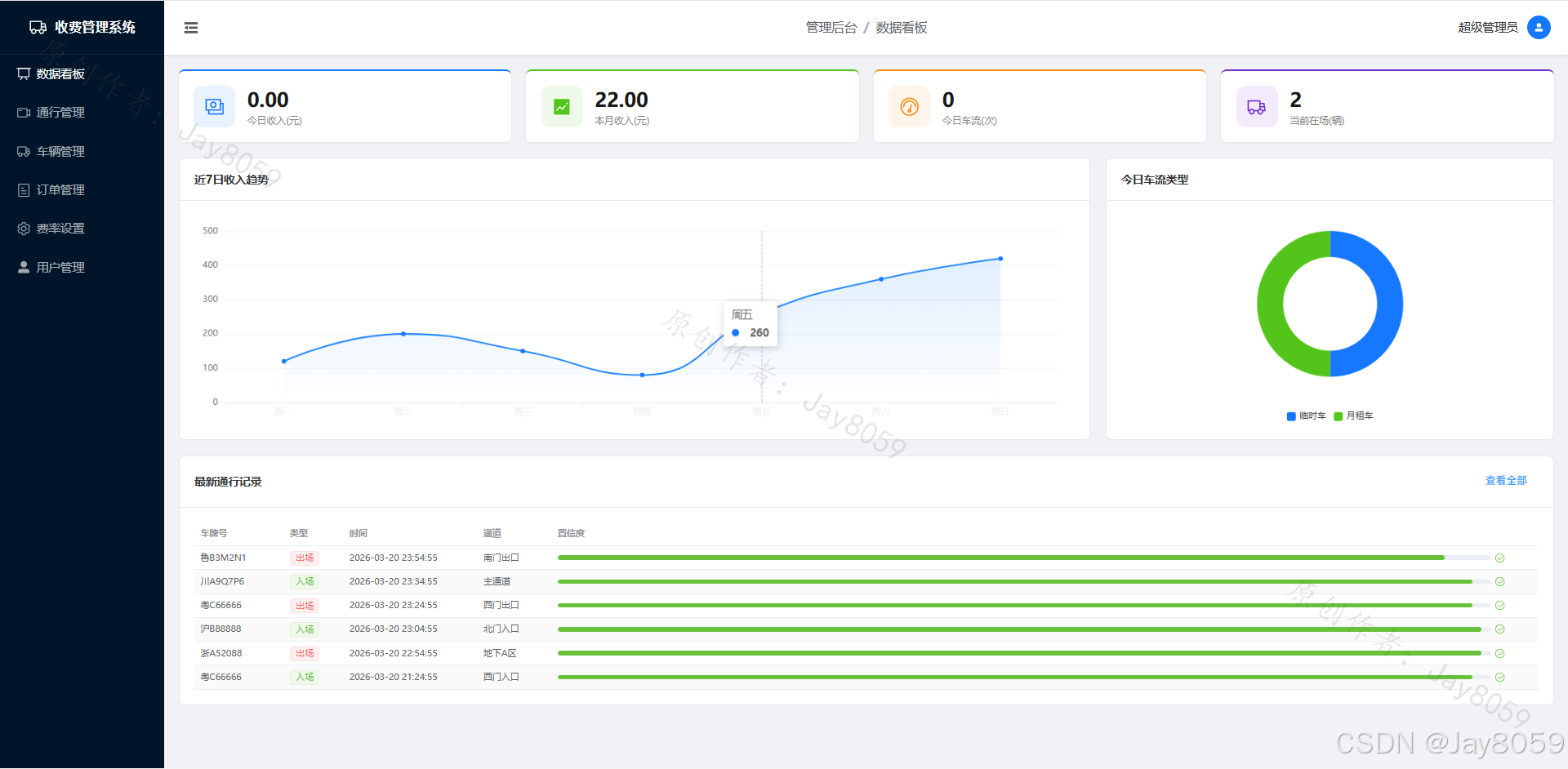The height and width of the screenshot is (769, 1568).
Task: Click the 订单管理 document icon in sidebar
Action: (24, 190)
